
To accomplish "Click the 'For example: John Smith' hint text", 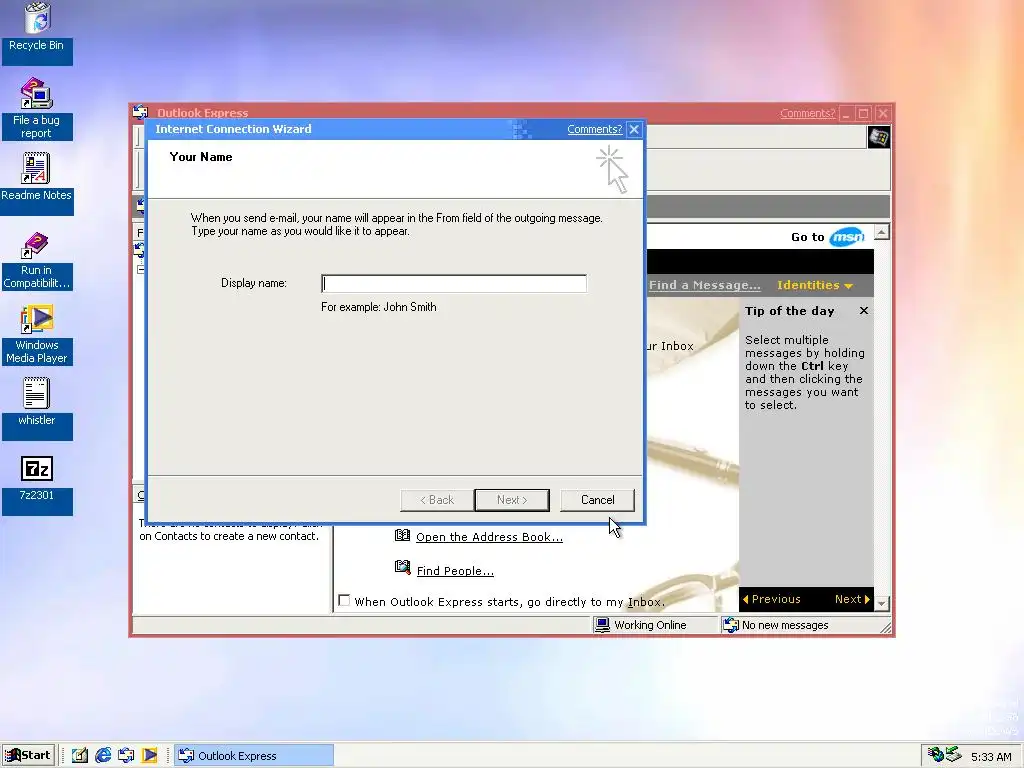I will pos(379,307).
